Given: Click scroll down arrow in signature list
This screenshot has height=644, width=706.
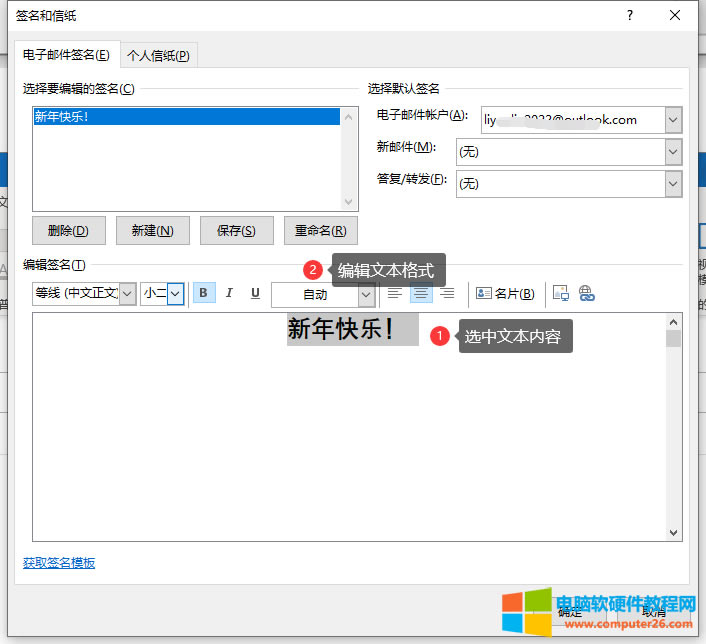Looking at the screenshot, I should tap(348, 201).
